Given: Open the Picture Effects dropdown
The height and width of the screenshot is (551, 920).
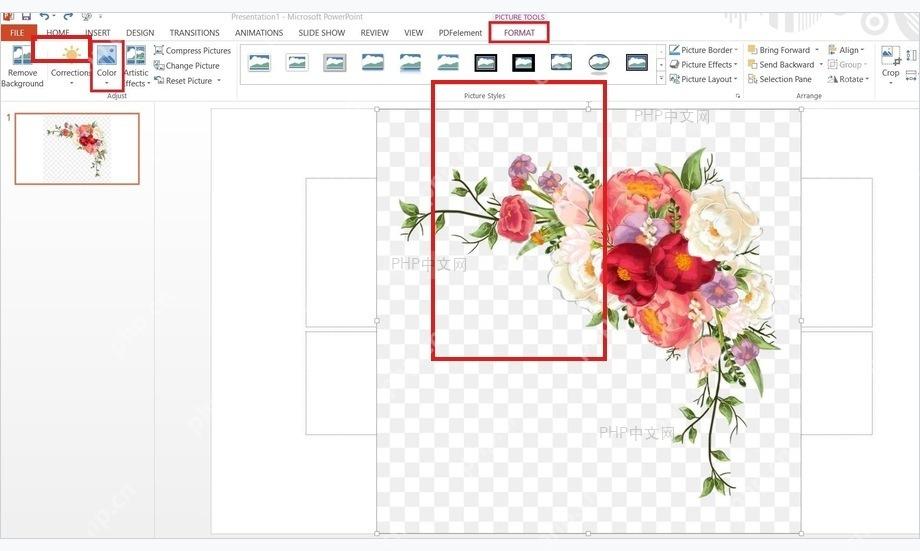Looking at the screenshot, I should coord(703,65).
